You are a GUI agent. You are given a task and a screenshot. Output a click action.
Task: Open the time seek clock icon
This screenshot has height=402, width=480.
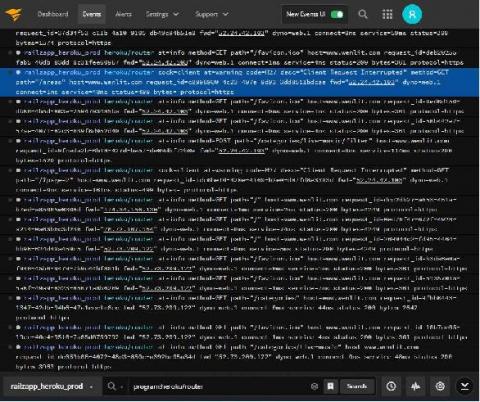391,386
